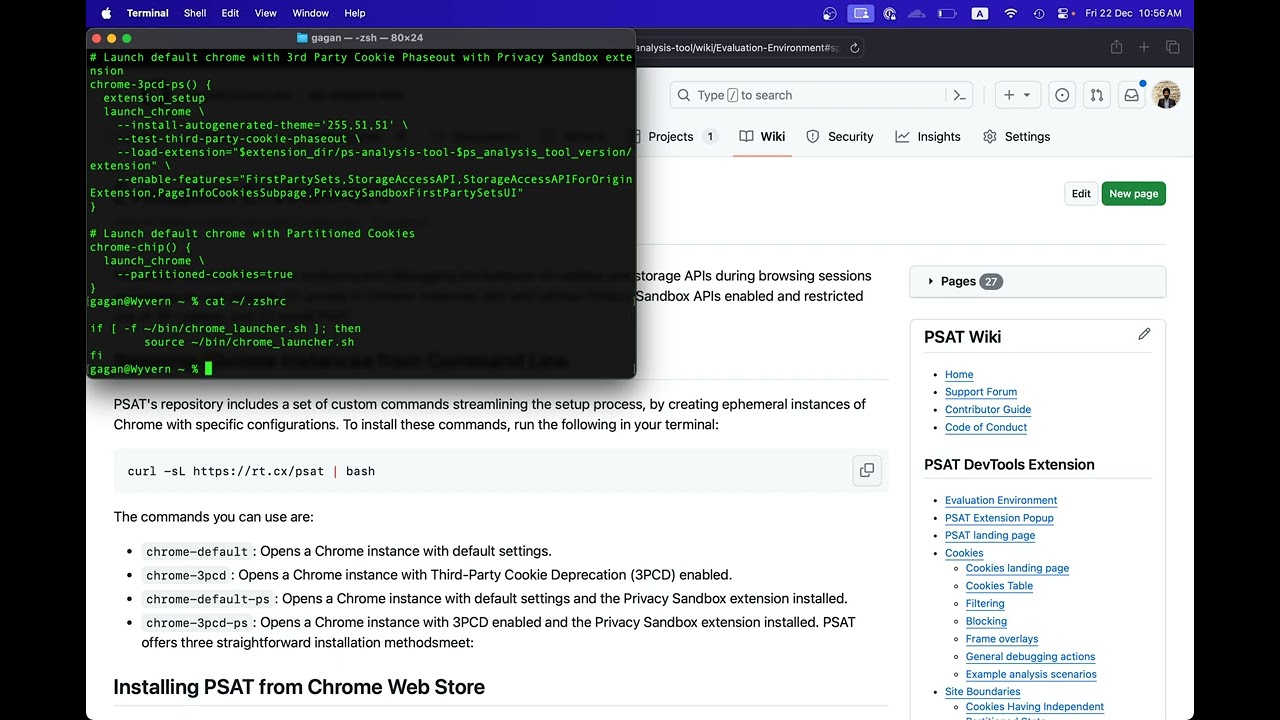Click the folder icon in Terminal title bar
The width and height of the screenshot is (1280, 720).
[302, 38]
